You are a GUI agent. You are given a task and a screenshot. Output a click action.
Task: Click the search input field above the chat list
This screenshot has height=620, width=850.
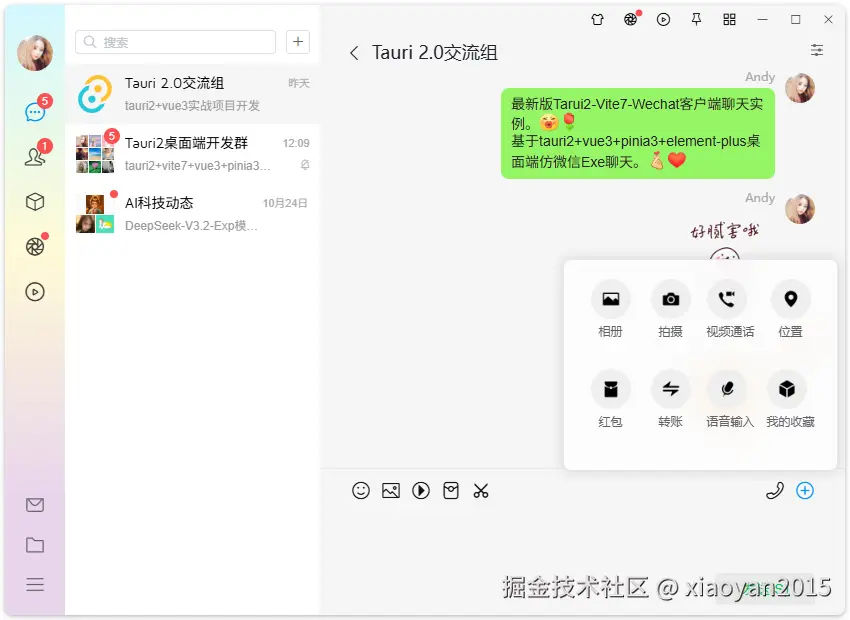coord(174,42)
